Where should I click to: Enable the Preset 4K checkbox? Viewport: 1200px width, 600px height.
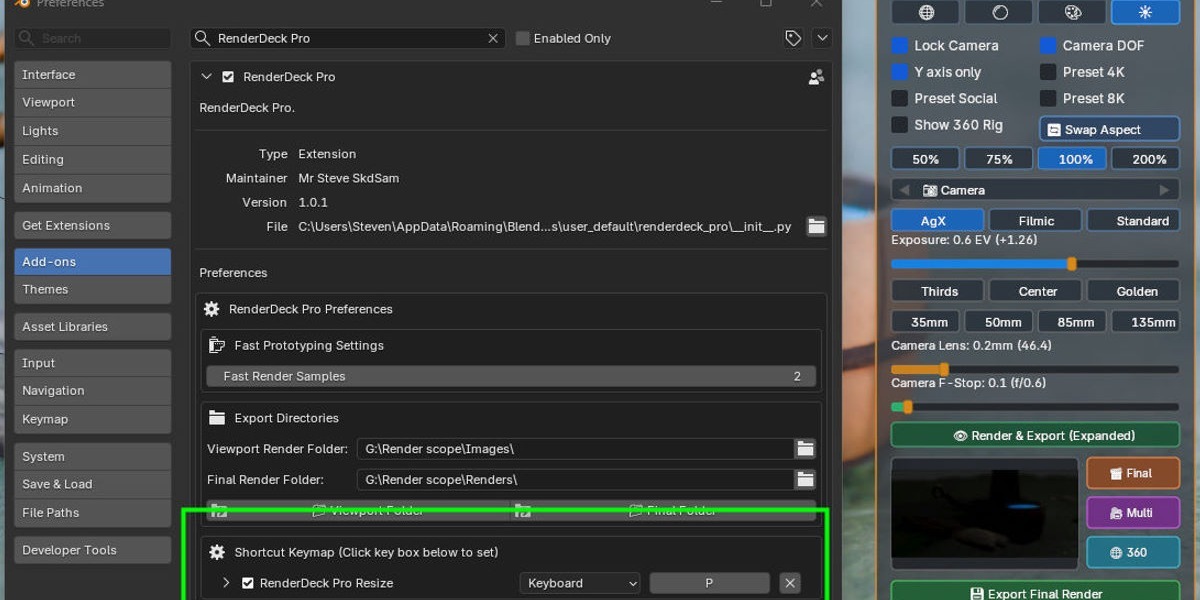(x=1048, y=72)
